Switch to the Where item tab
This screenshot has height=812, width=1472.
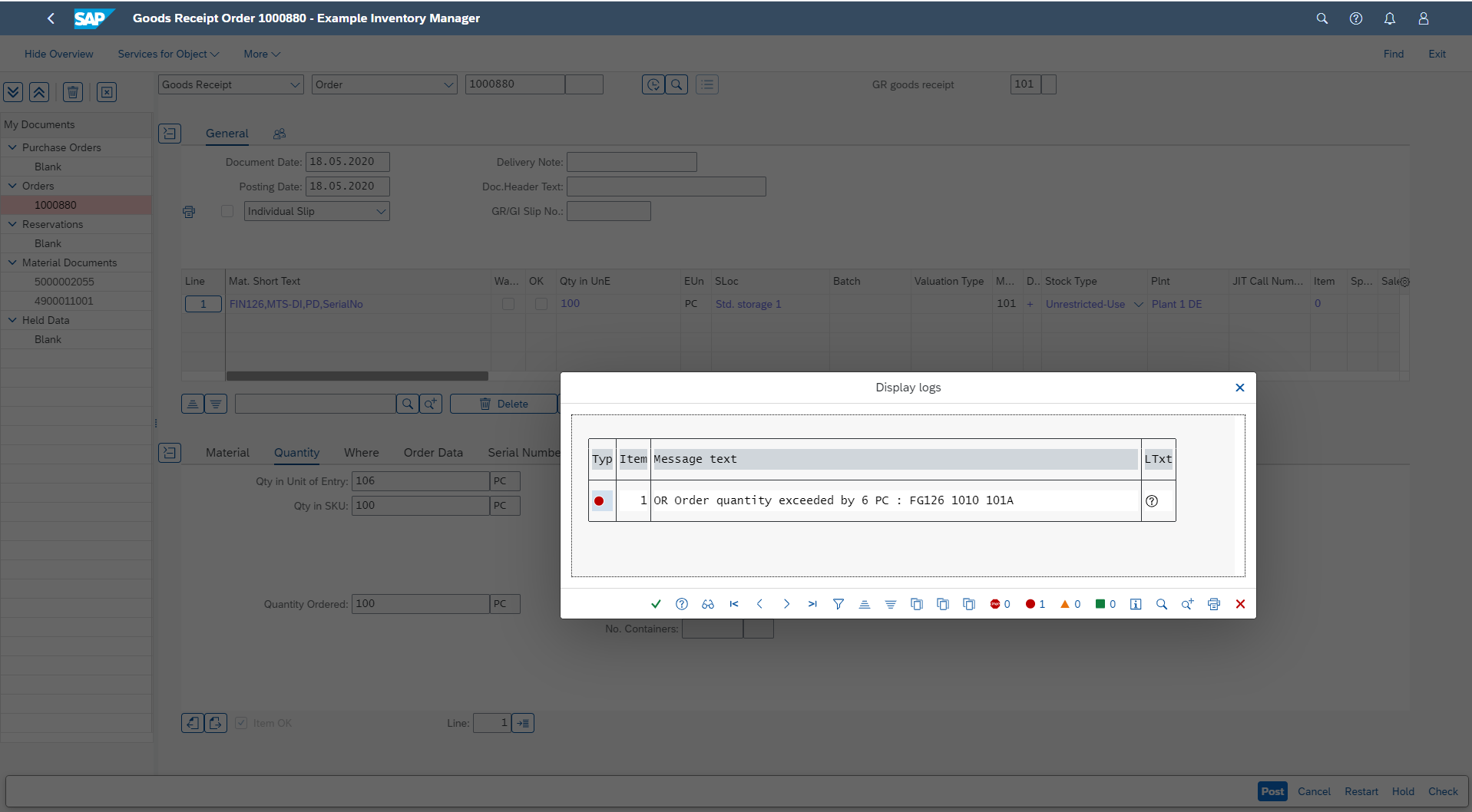click(x=362, y=453)
